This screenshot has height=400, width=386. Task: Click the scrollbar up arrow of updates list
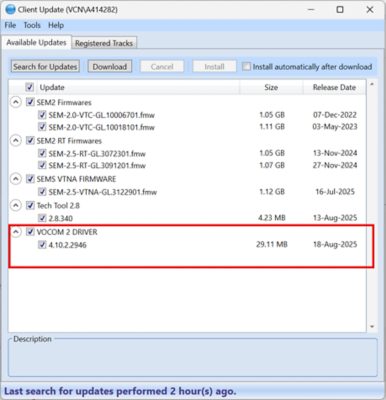pos(371,84)
